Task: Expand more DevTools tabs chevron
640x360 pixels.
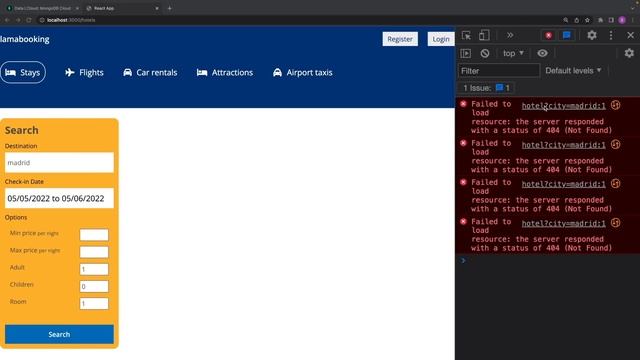Action: coord(510,36)
